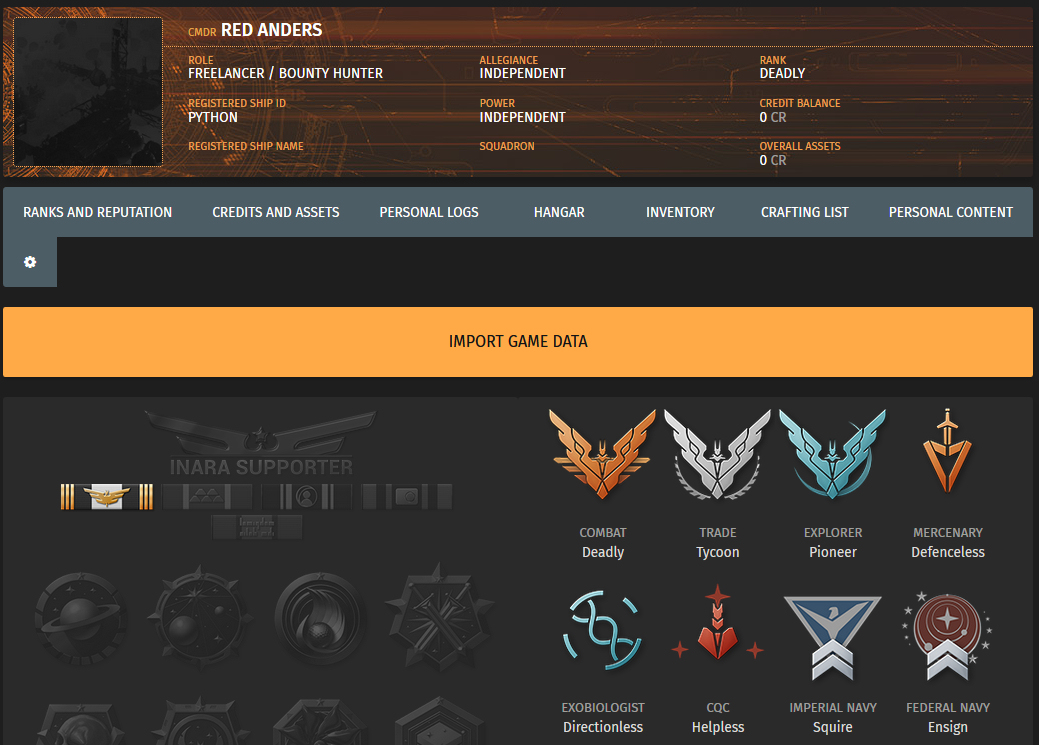Click the Defenceless rank label
1039x745 pixels.
click(x=948, y=552)
